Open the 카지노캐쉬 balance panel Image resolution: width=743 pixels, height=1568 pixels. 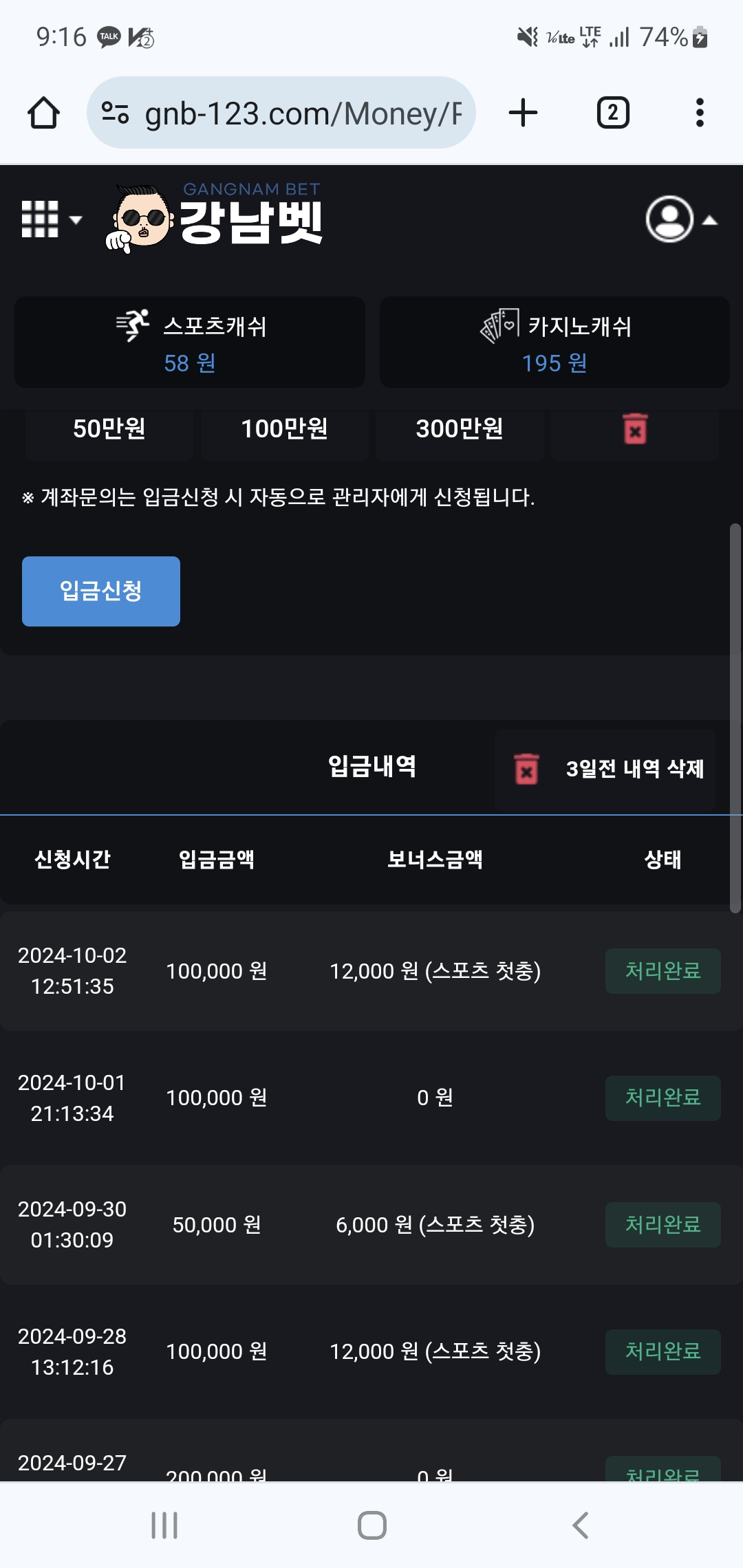(x=554, y=342)
